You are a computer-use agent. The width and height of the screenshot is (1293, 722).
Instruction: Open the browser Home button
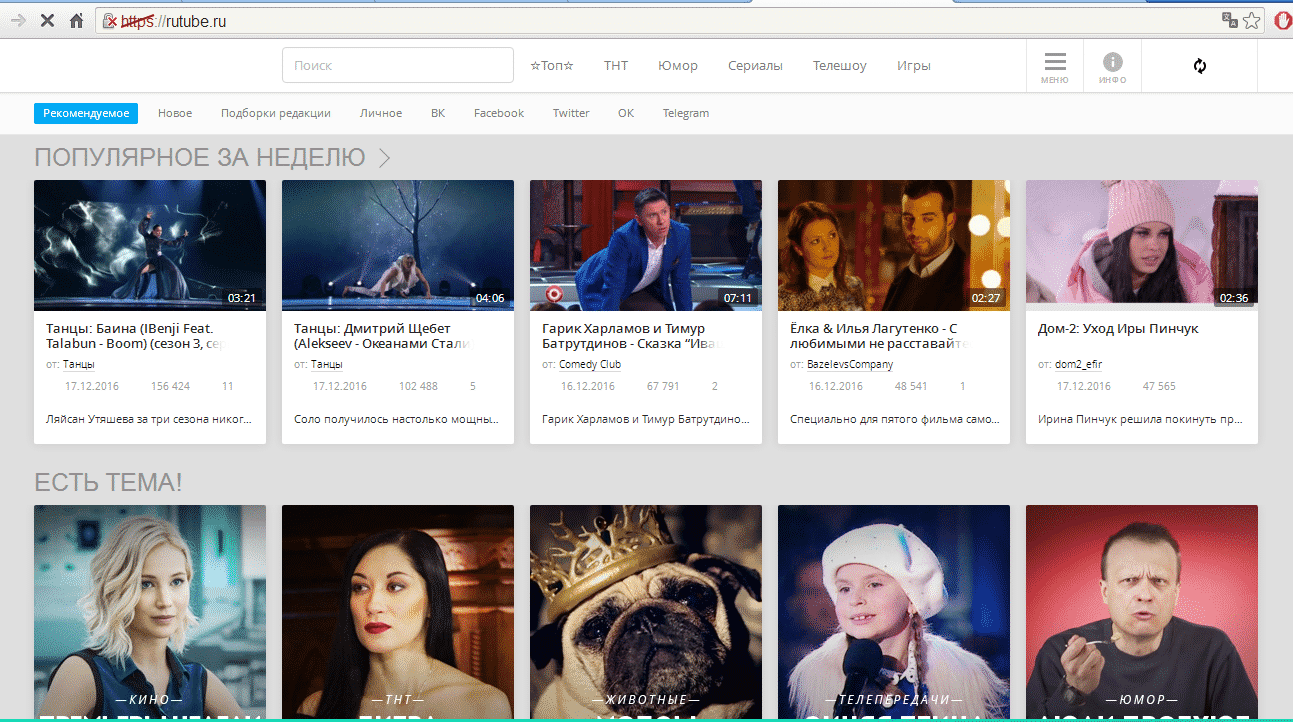(76, 20)
